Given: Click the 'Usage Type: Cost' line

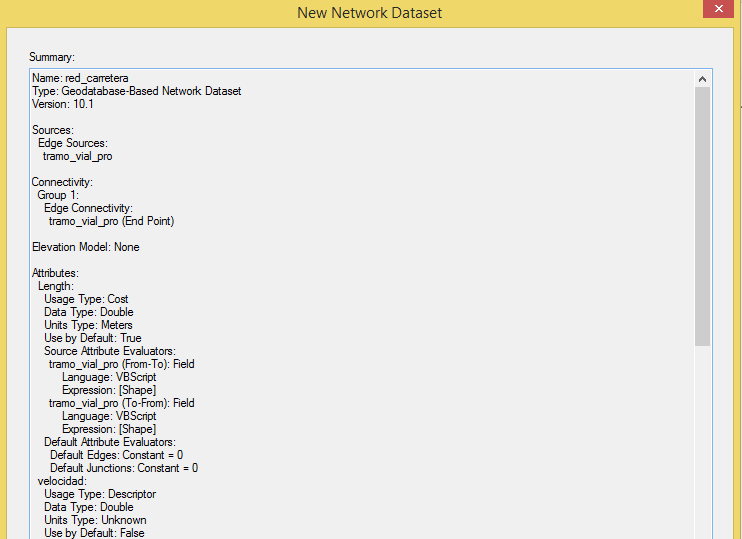Looking at the screenshot, I should [x=86, y=299].
